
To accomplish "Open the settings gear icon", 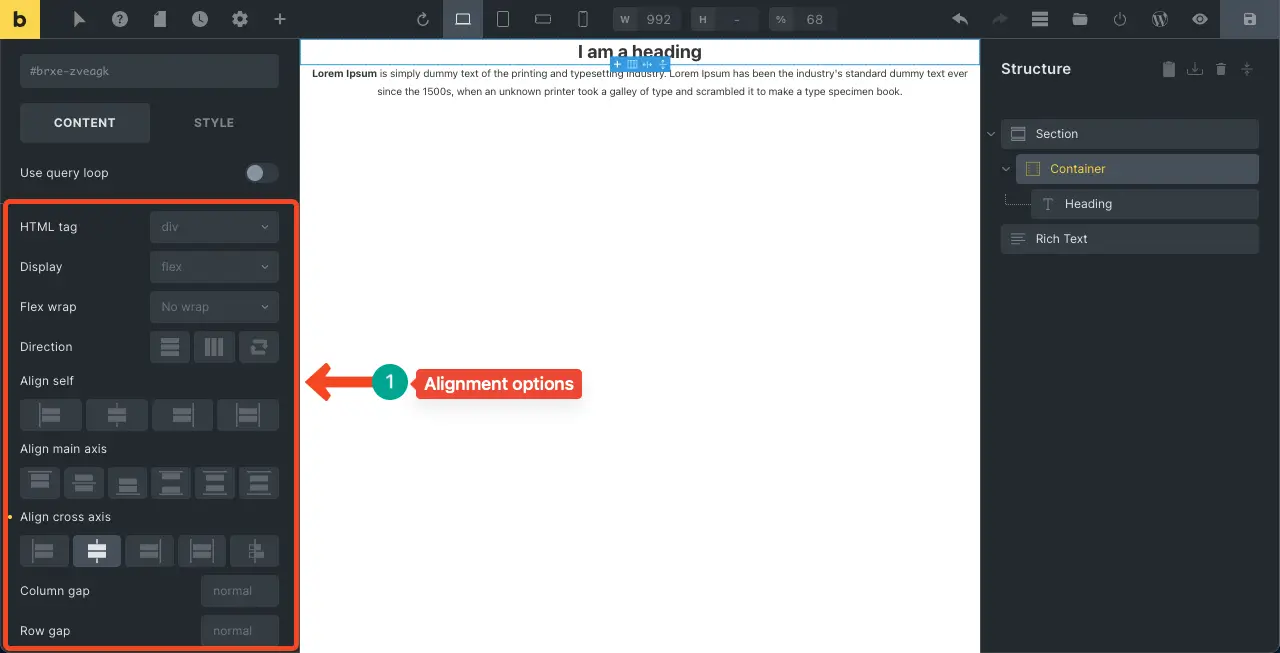I will (240, 19).
